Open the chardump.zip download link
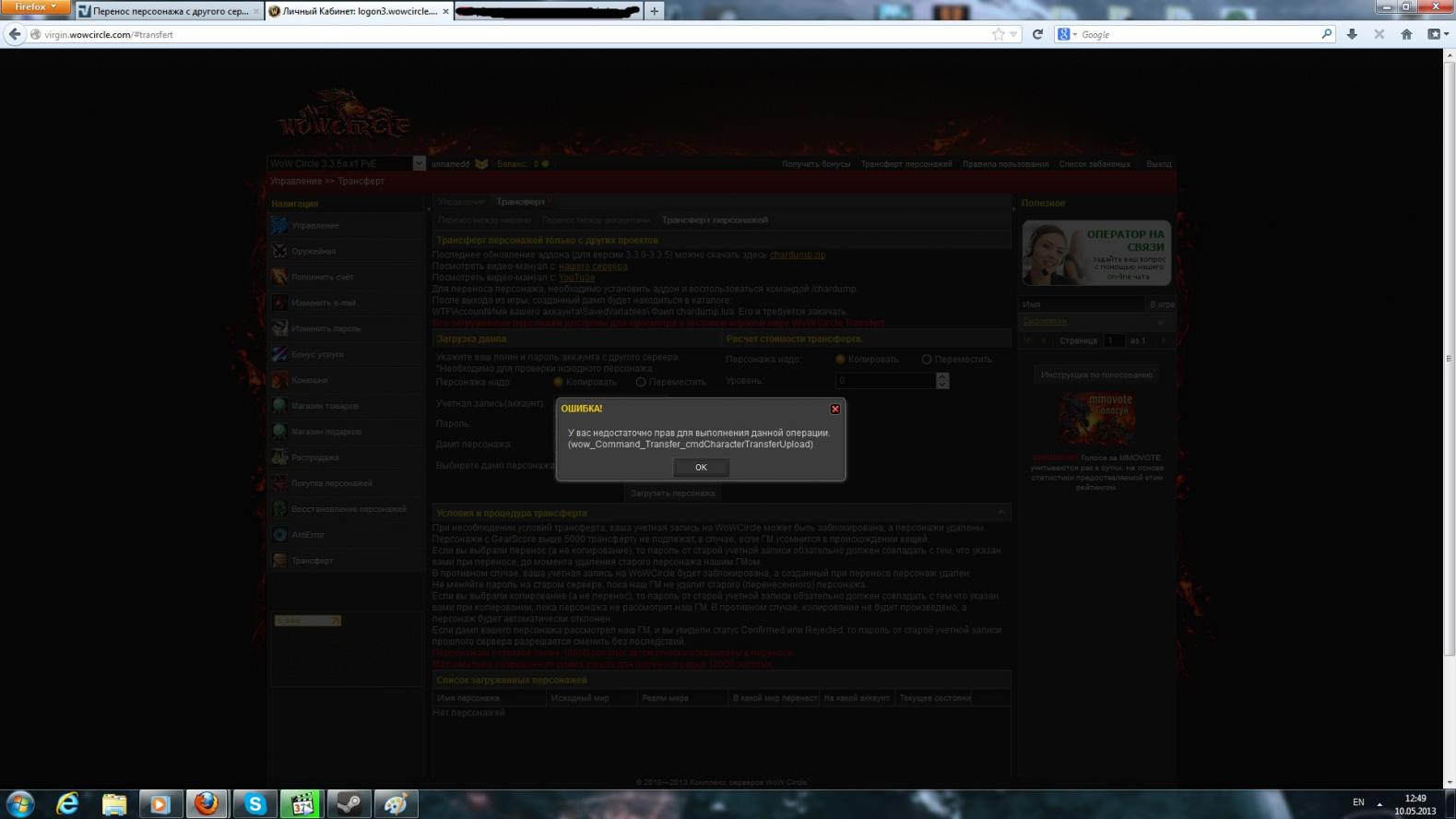 click(797, 255)
